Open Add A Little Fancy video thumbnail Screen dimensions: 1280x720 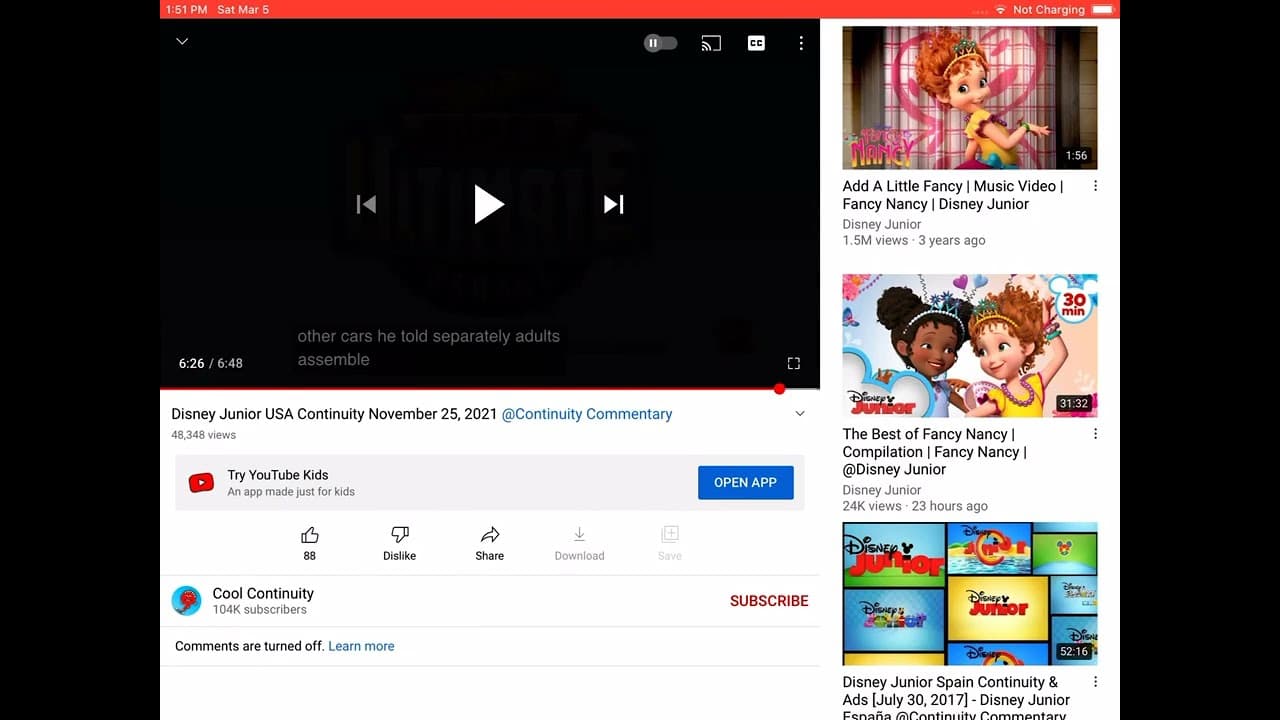[970, 97]
